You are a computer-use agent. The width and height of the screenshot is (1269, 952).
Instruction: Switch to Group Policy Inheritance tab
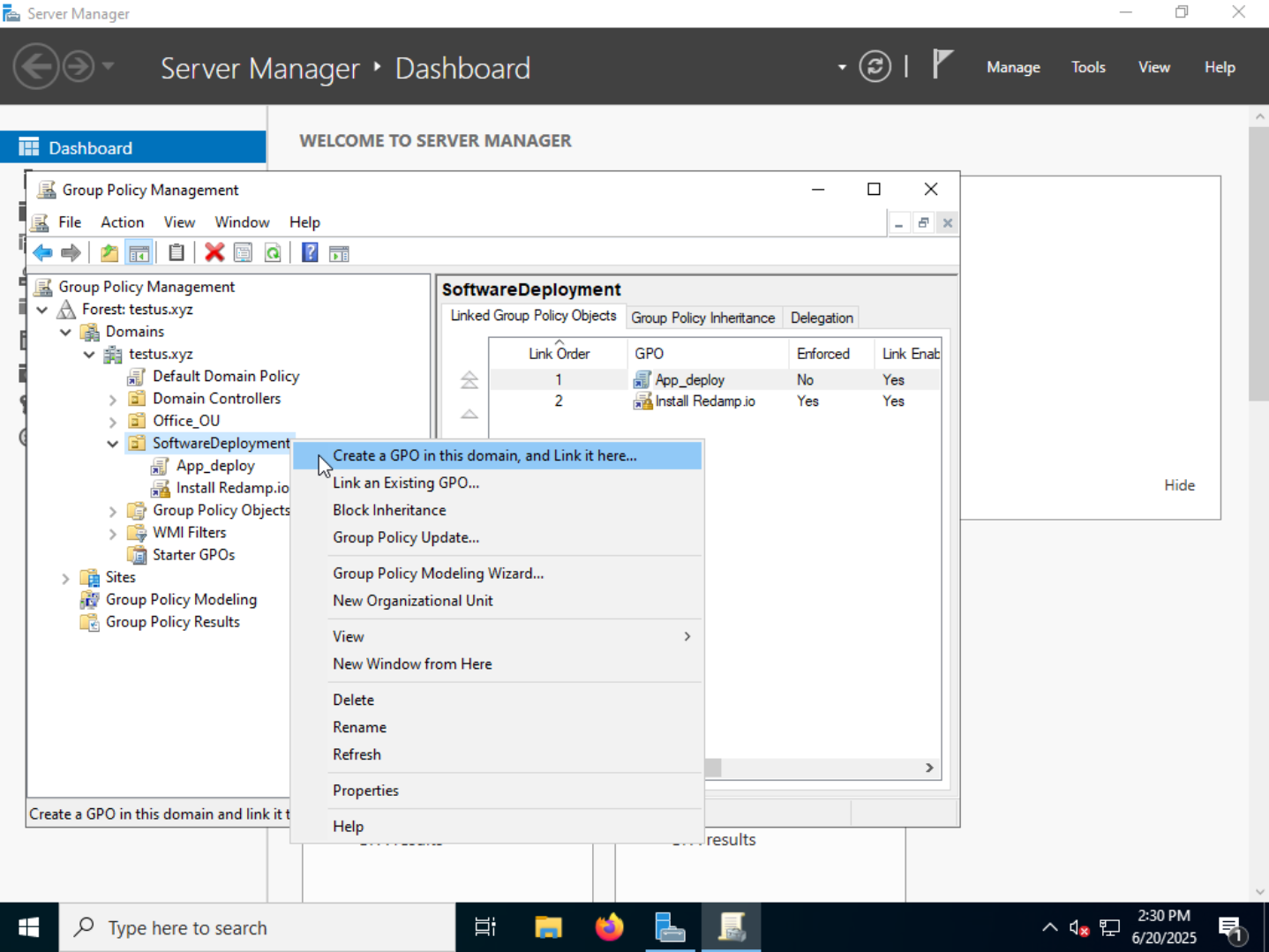click(702, 318)
